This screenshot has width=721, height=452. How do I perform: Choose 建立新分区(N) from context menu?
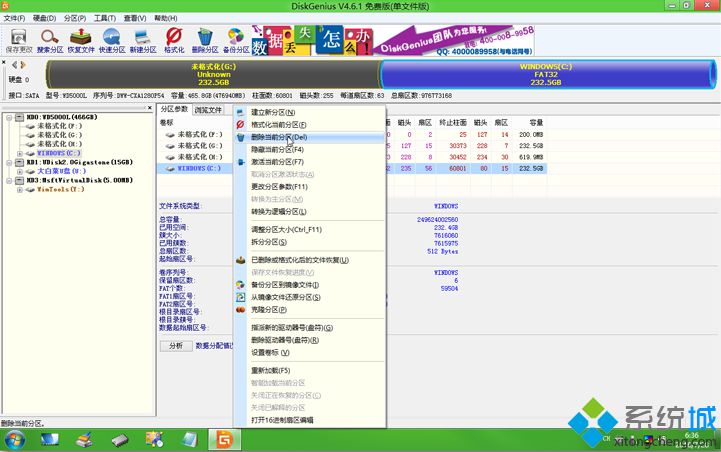tap(309, 112)
